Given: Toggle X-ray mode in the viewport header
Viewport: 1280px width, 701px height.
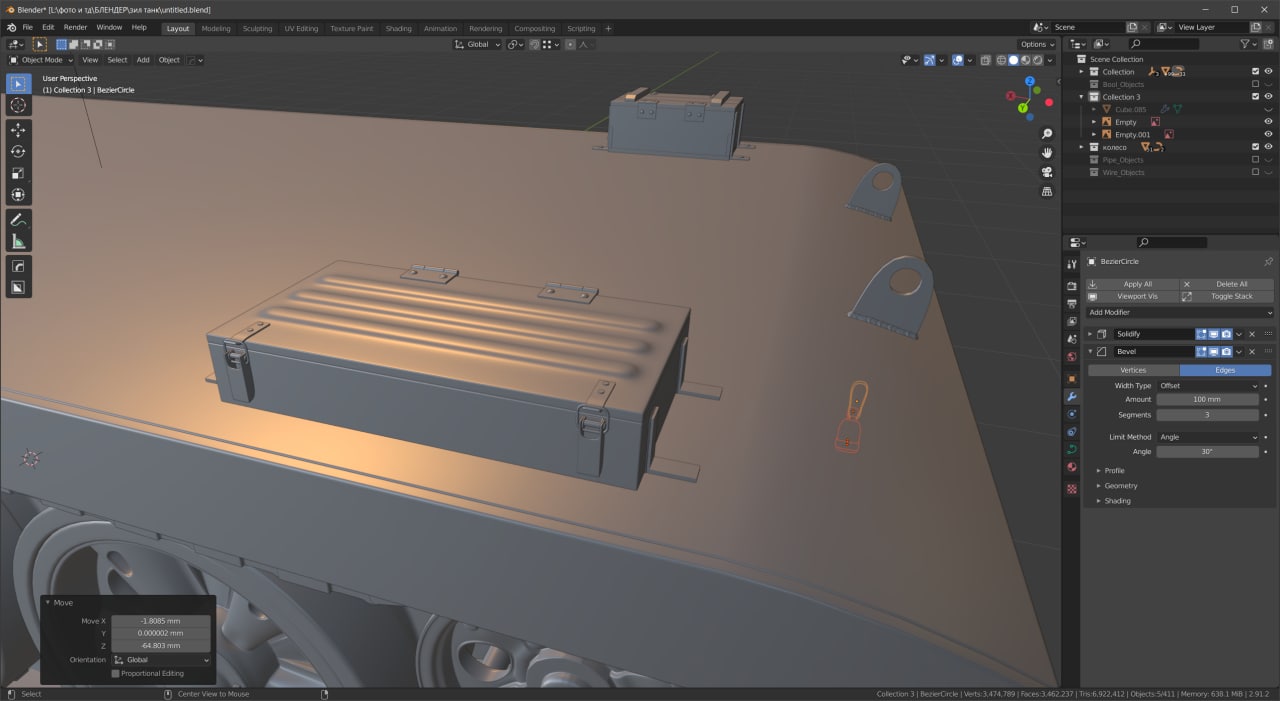Looking at the screenshot, I should pyautogui.click(x=986, y=60).
